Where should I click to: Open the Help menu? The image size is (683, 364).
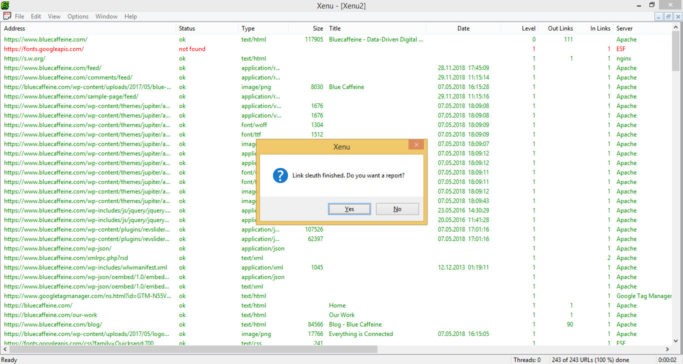(131, 17)
